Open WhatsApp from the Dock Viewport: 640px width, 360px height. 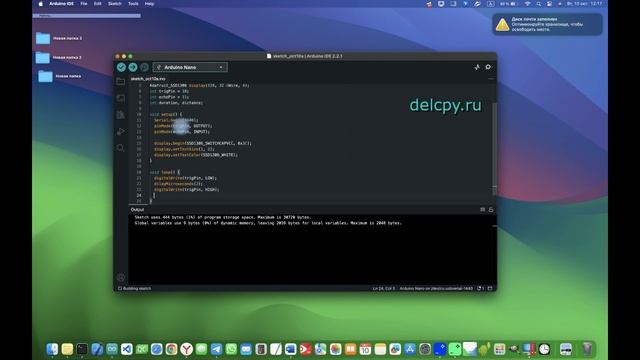pos(231,349)
